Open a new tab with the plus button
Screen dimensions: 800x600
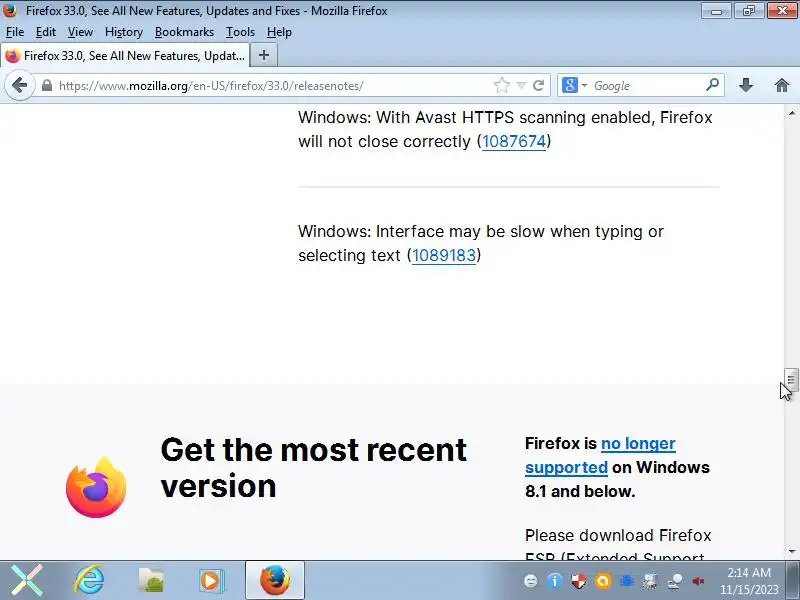pos(264,55)
